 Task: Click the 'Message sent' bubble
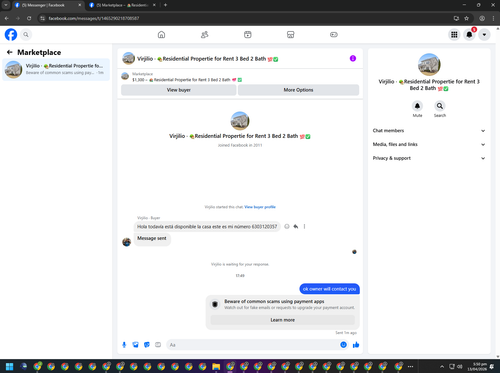[152, 239]
